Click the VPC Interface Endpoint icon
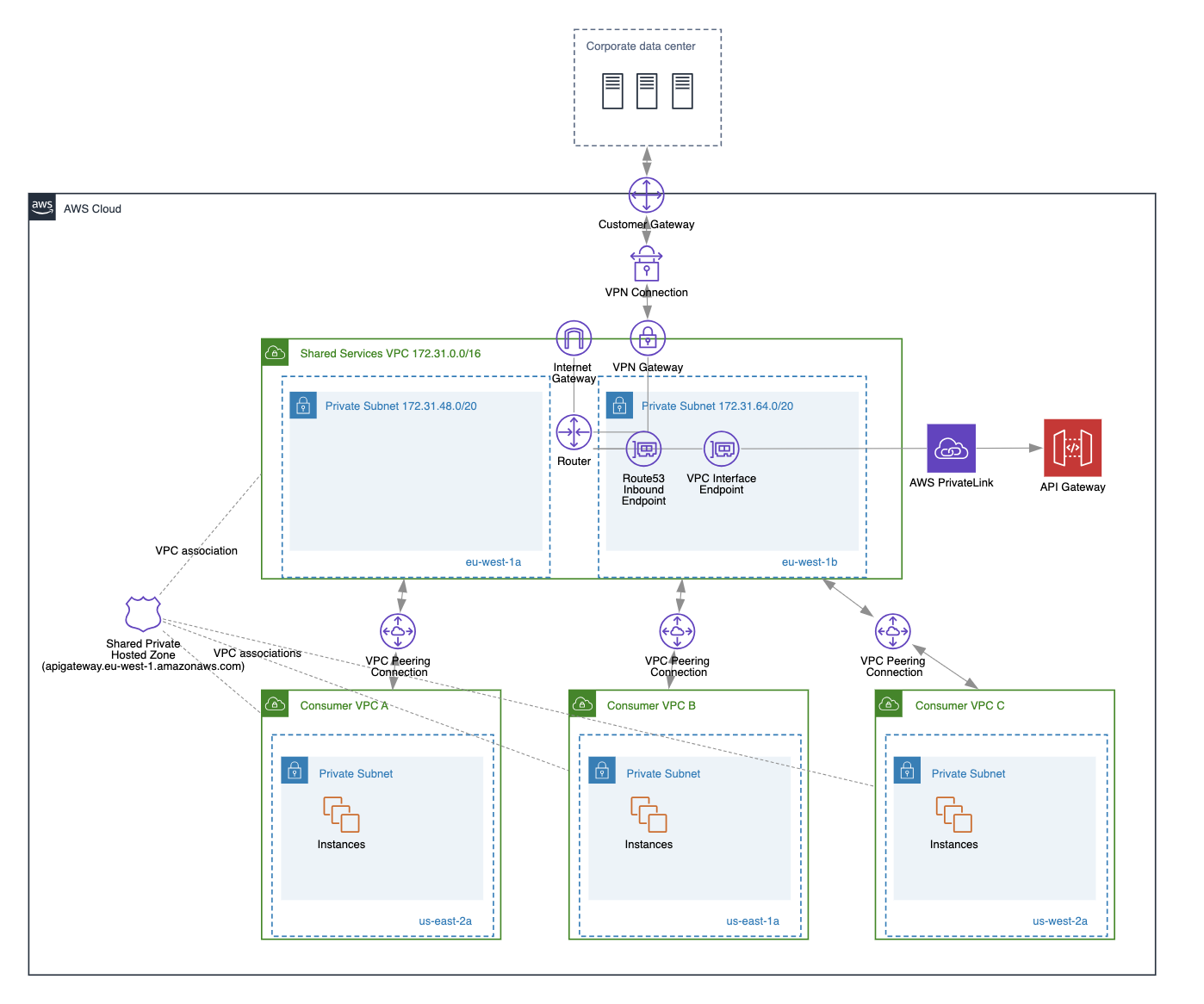1204x1004 pixels. click(x=721, y=449)
